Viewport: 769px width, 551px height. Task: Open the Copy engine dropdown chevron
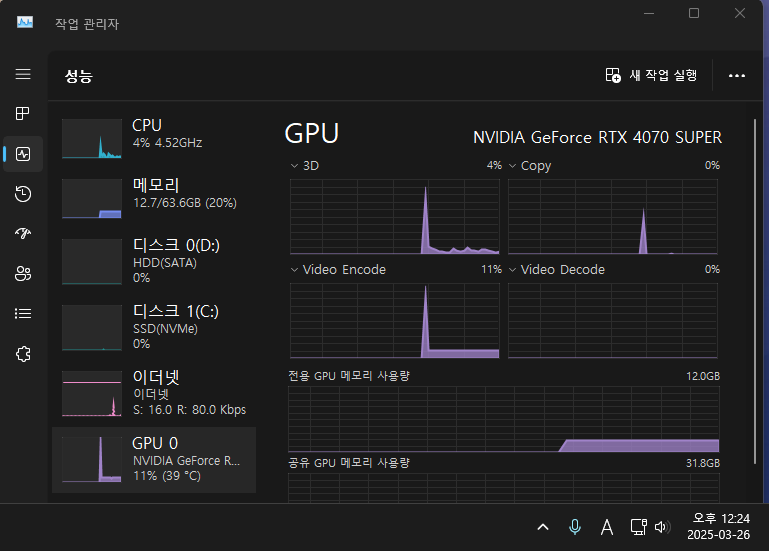click(x=513, y=166)
